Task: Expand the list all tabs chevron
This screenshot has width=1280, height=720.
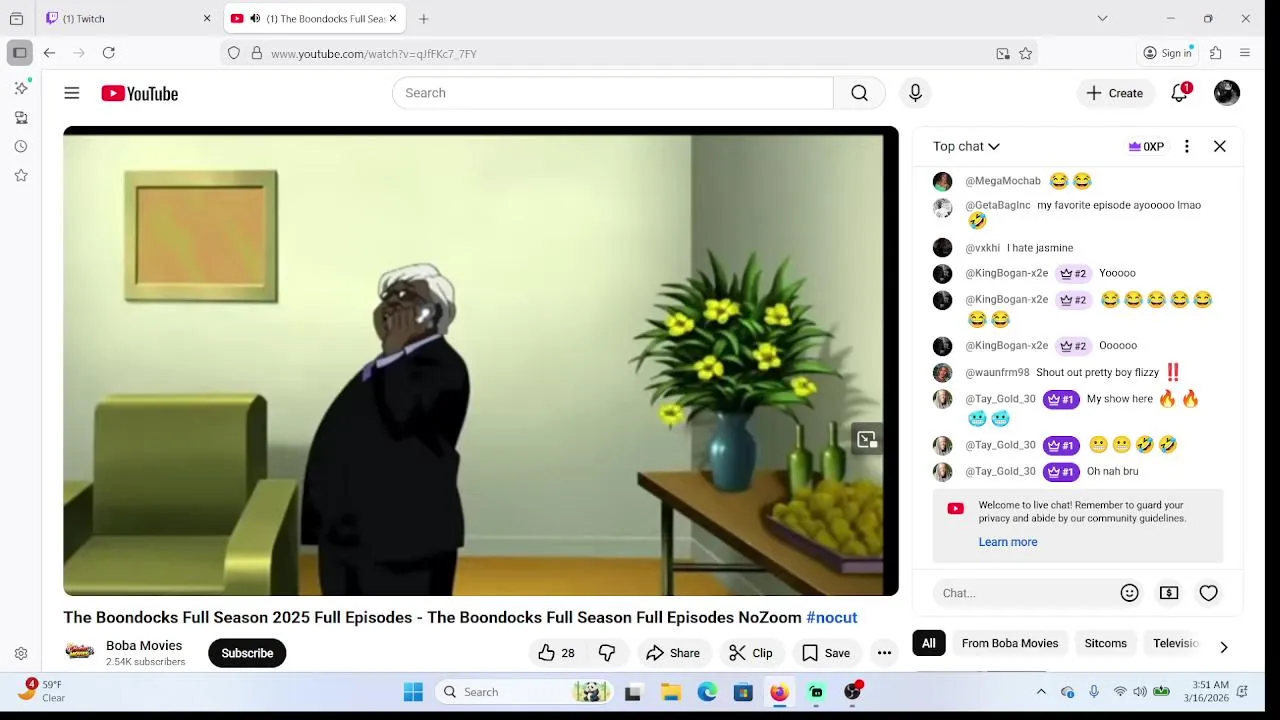Action: click(1102, 18)
